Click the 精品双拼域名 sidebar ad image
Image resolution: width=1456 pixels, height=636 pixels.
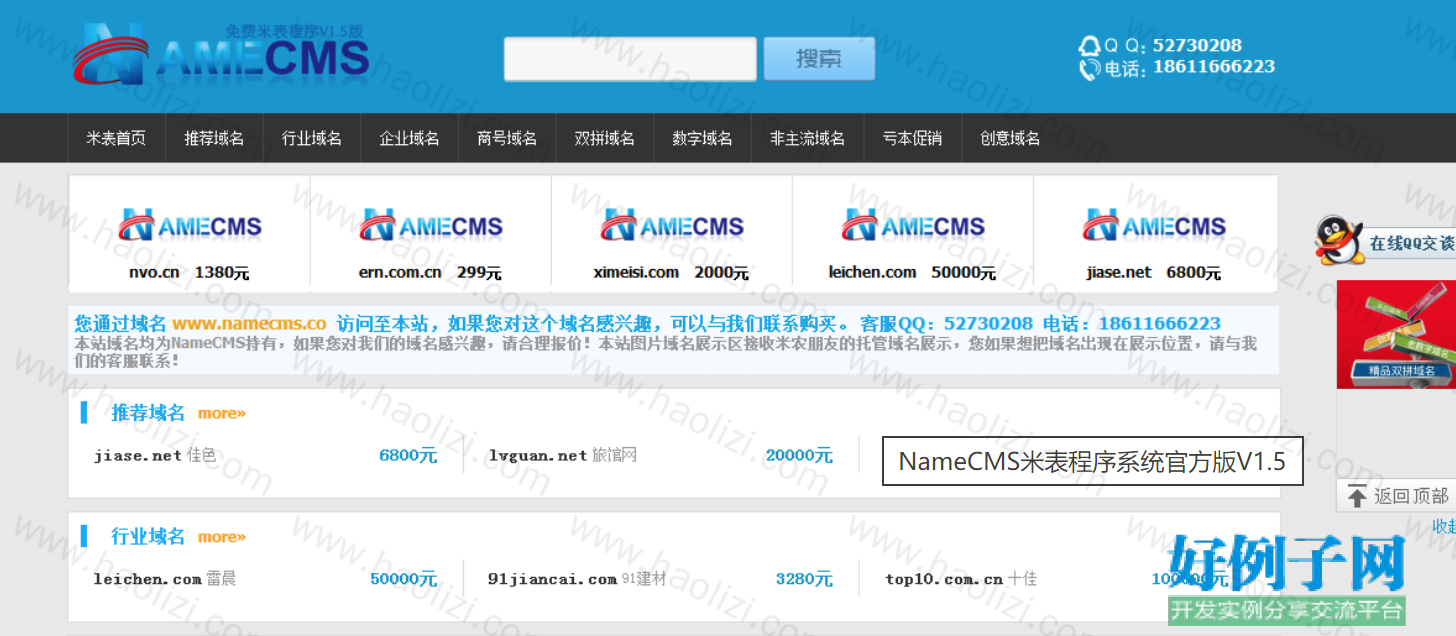[x=1396, y=334]
